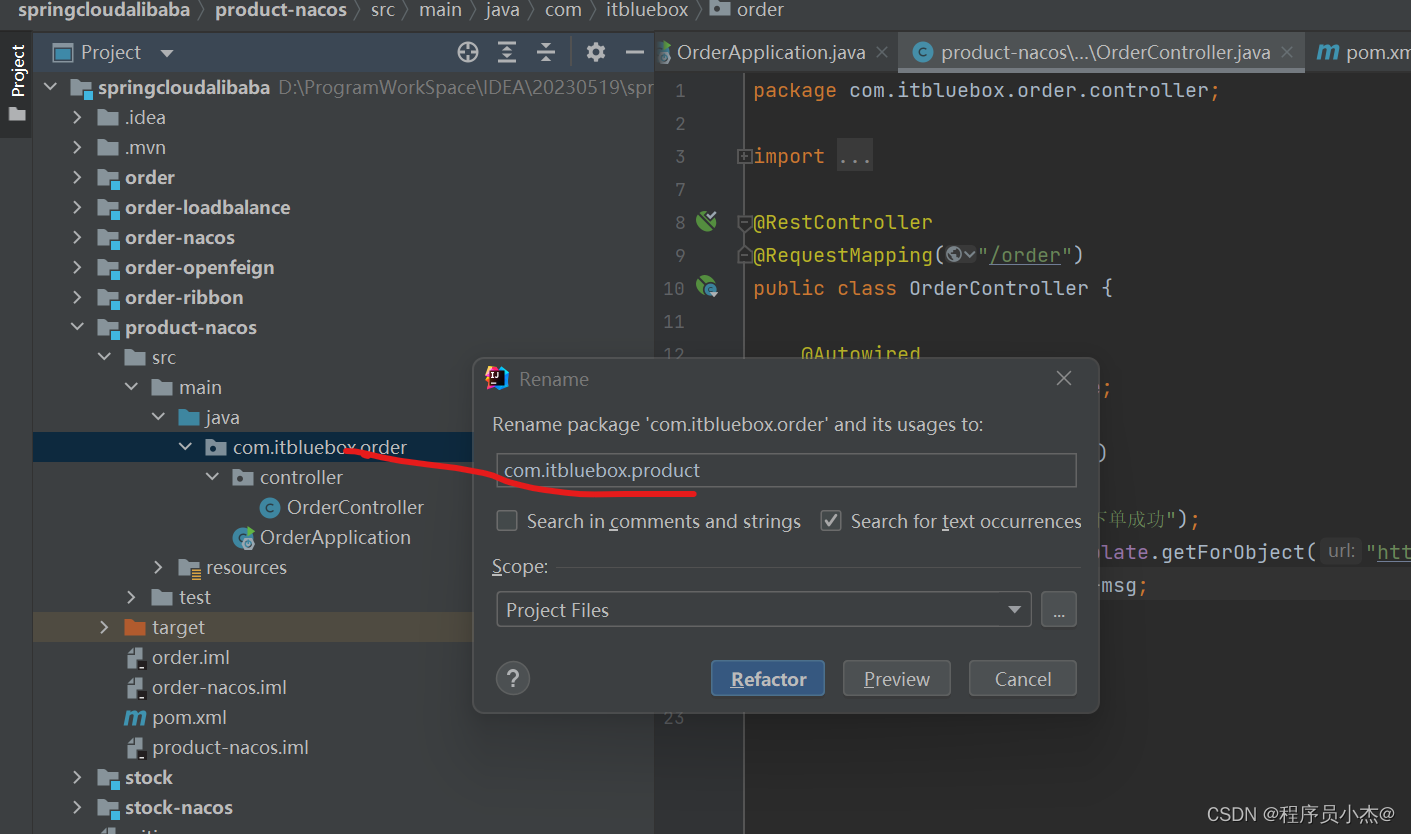Screen dimensions: 1411x834
Task: Click the Cancel button
Action: pos(1023,679)
